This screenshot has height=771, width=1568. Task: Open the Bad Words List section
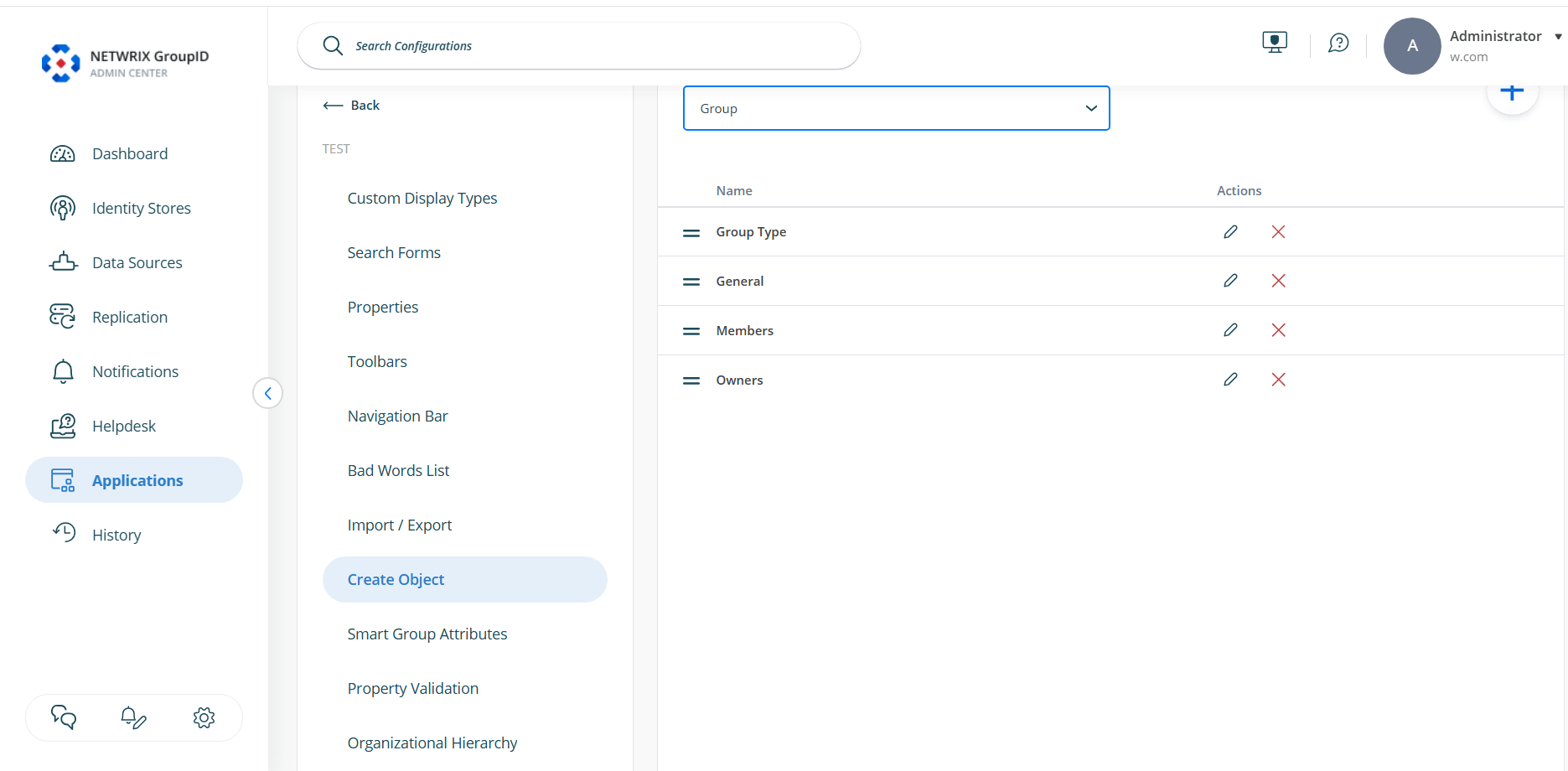coord(398,470)
